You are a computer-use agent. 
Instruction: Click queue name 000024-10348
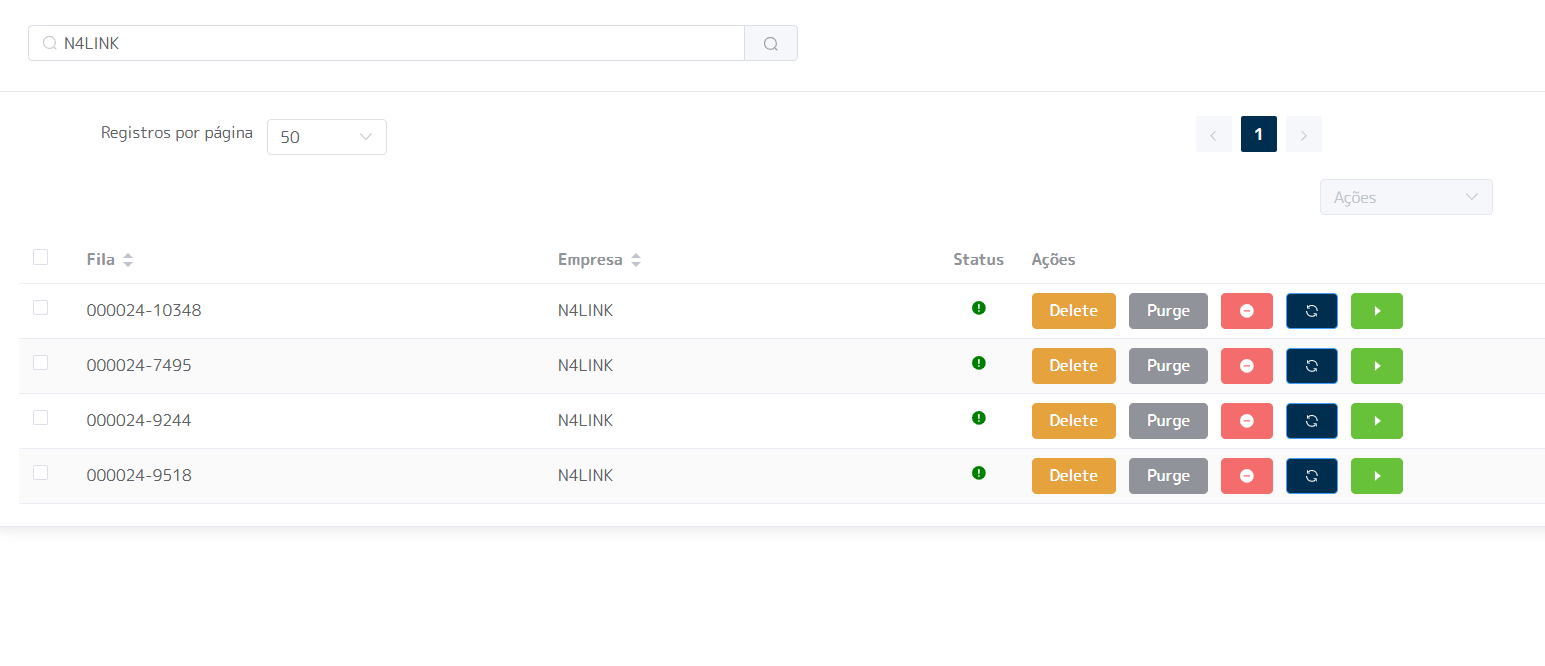tap(144, 311)
